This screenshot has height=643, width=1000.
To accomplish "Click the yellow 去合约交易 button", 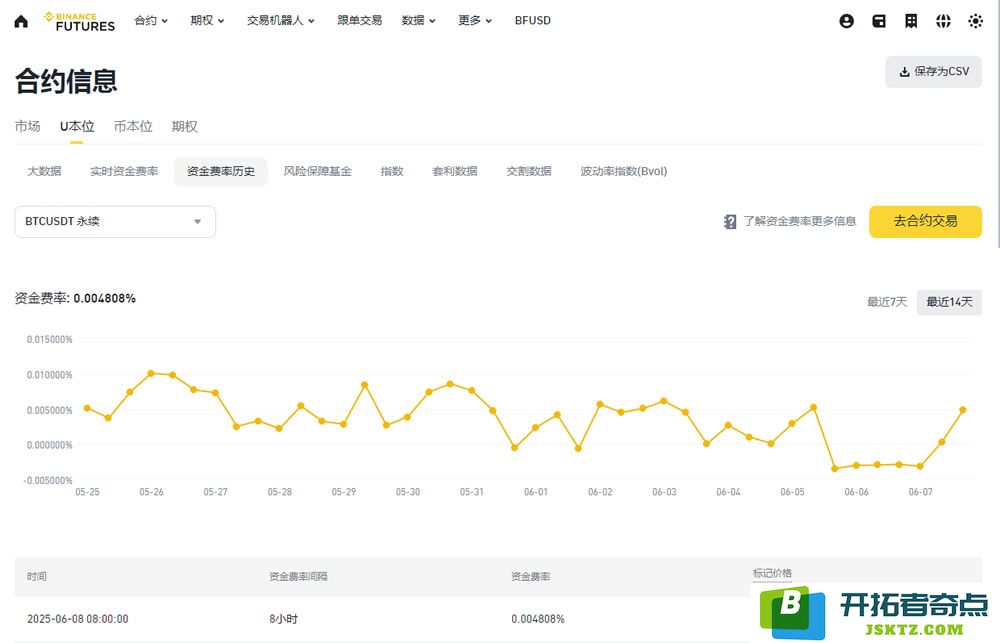I will (x=925, y=221).
